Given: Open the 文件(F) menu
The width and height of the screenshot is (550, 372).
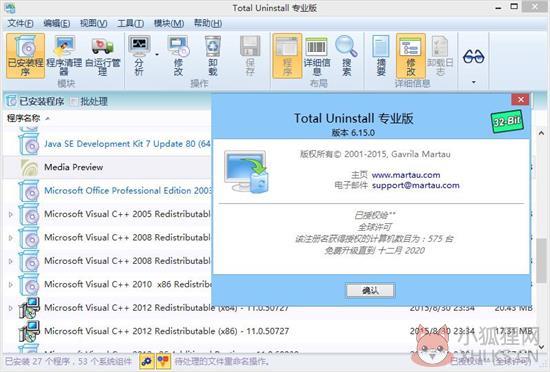Looking at the screenshot, I should point(20,23).
